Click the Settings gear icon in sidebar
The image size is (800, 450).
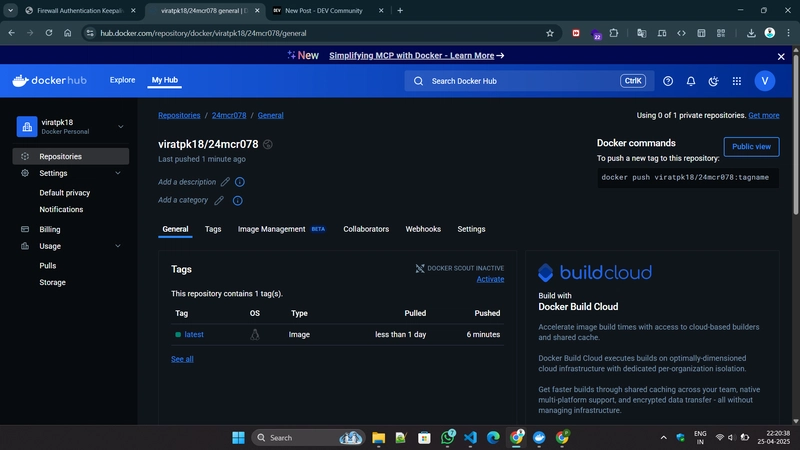click(25, 173)
